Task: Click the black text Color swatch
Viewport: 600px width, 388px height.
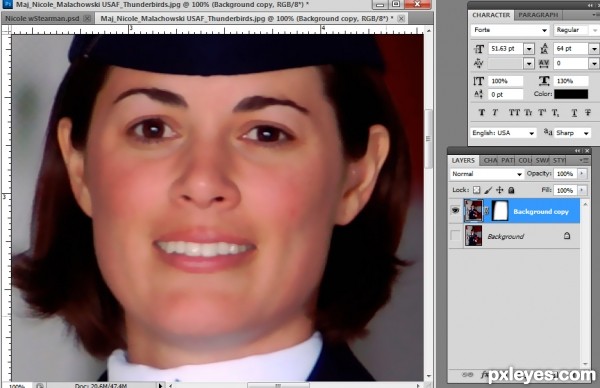Action: (571, 94)
